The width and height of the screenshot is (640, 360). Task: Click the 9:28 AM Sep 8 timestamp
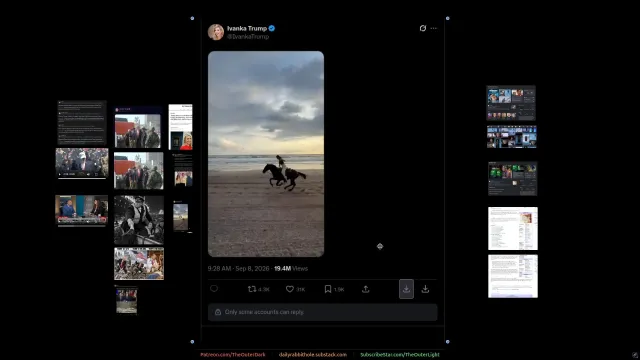pyautogui.click(x=238, y=269)
